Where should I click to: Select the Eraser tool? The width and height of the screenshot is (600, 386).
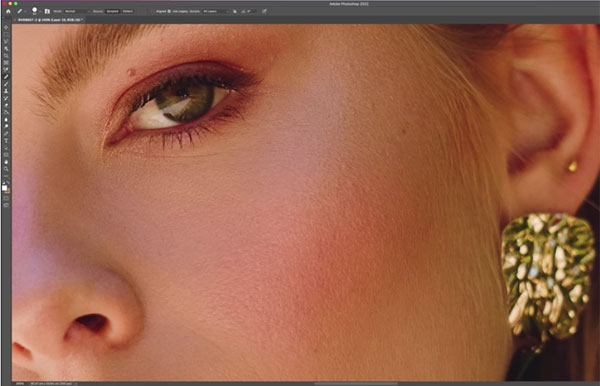(x=6, y=105)
